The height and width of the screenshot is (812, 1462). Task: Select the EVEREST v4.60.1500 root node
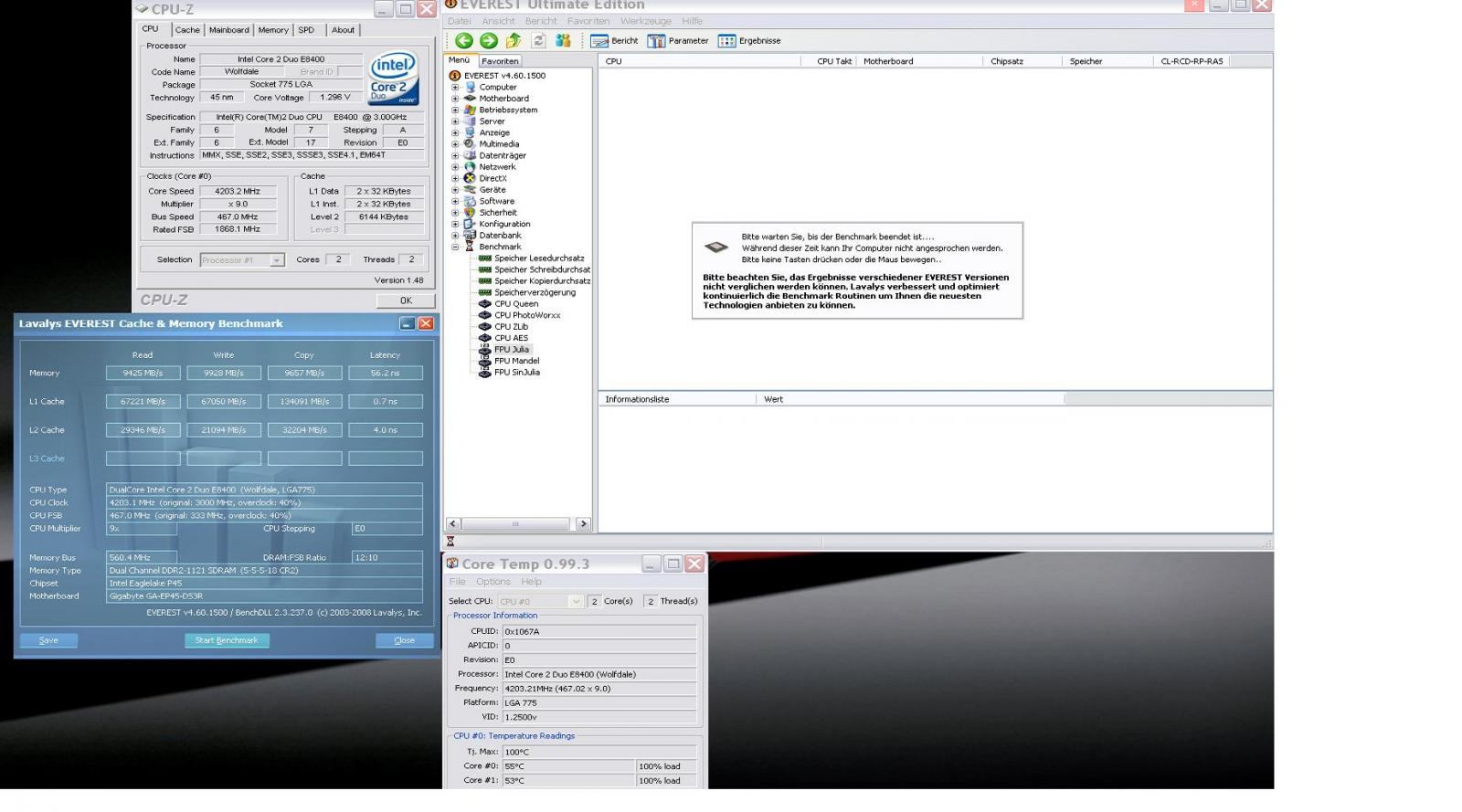click(503, 76)
